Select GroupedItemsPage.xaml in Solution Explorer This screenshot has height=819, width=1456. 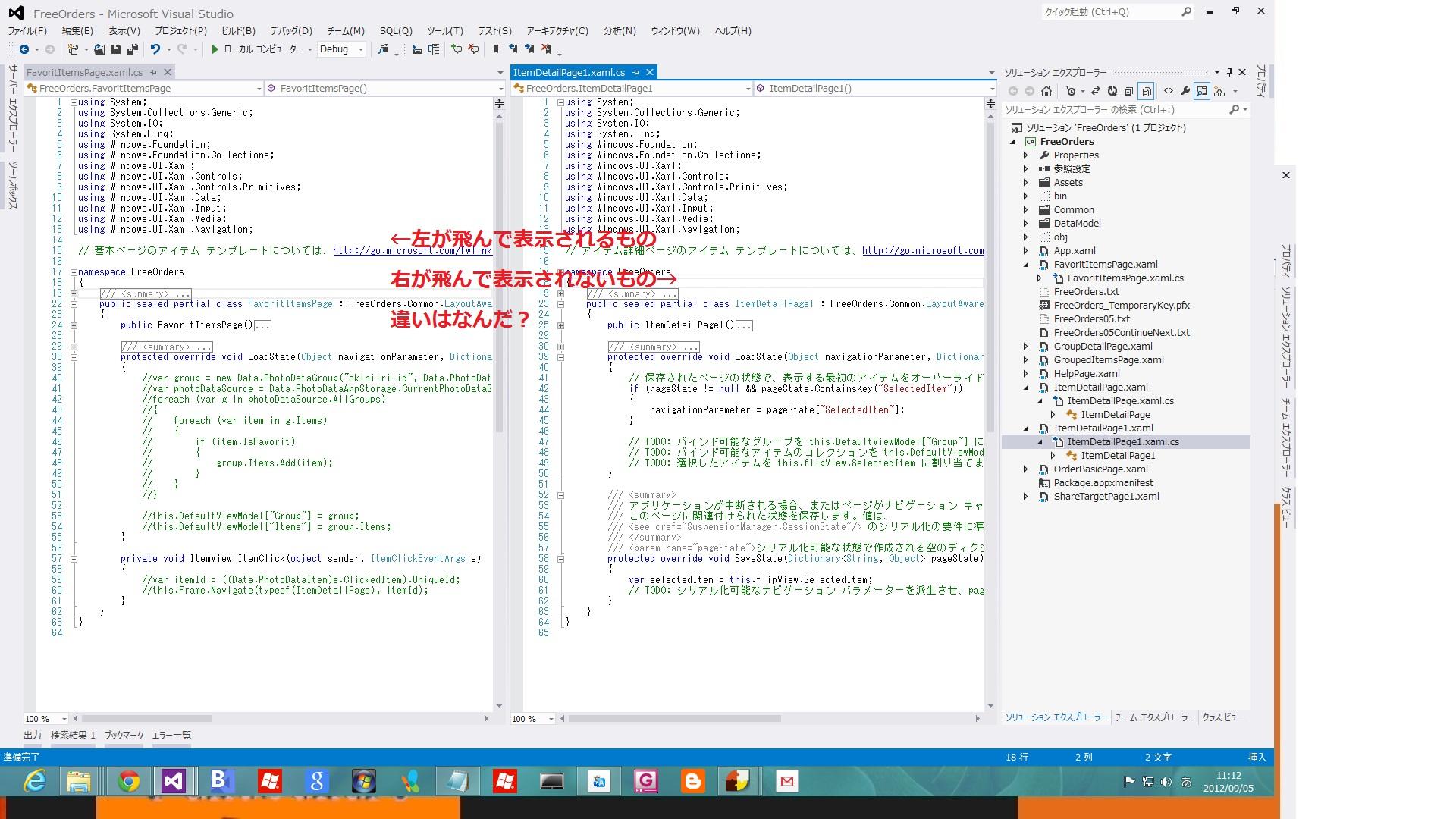(x=1108, y=360)
